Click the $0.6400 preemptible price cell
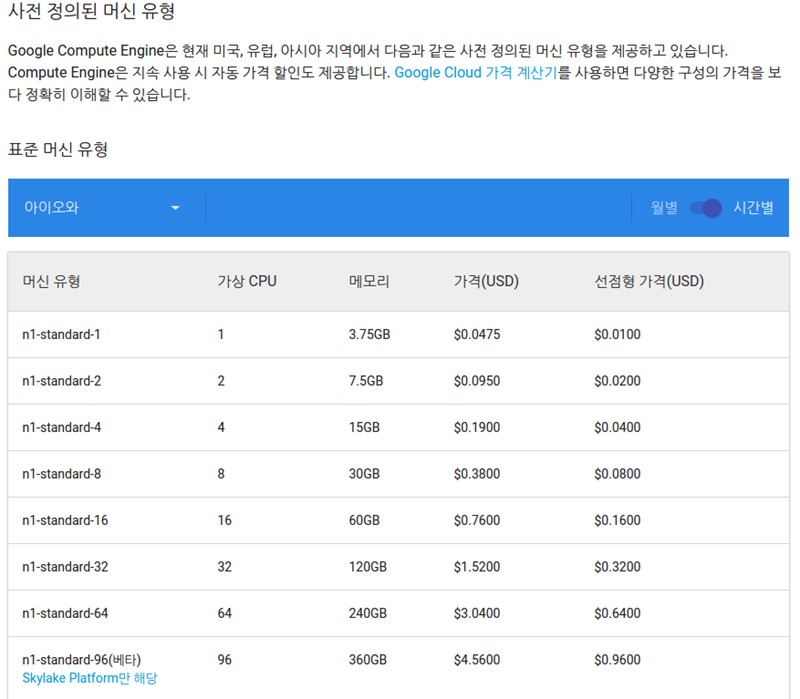Image resolution: width=800 pixels, height=699 pixels. (x=617, y=613)
